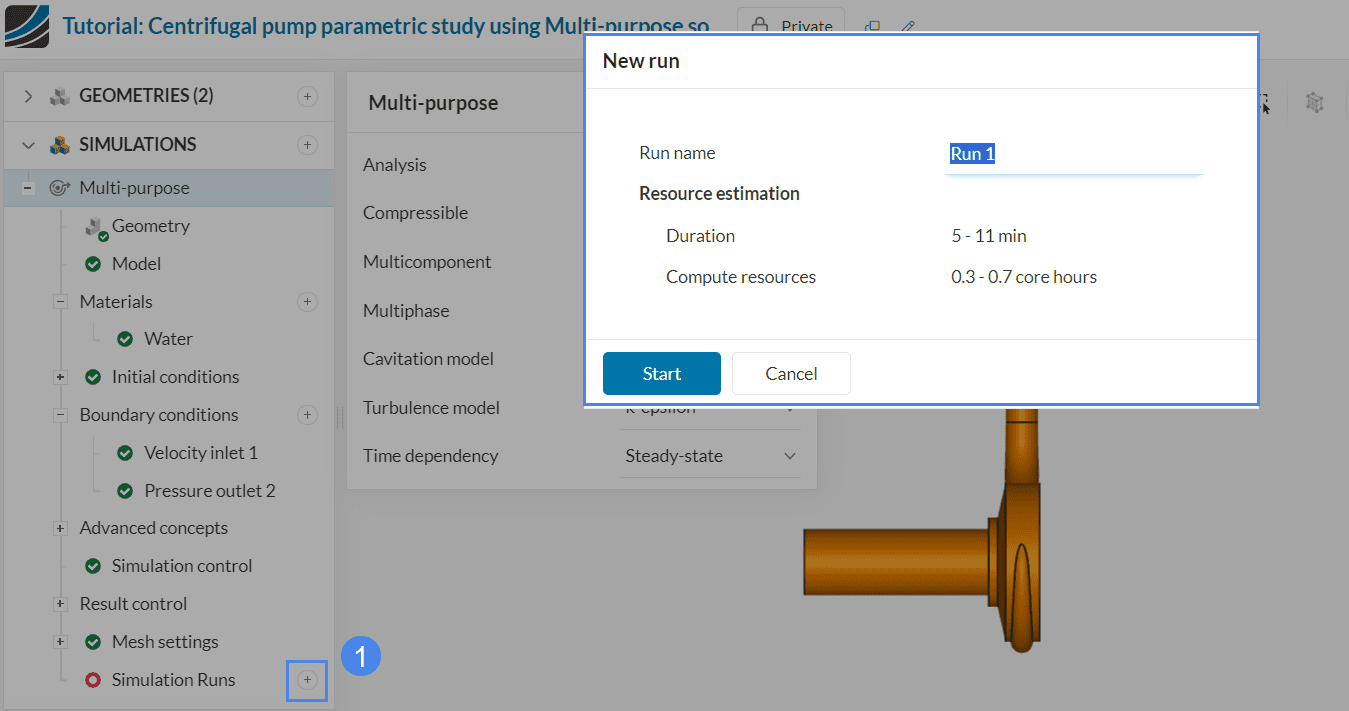Expand Initial conditions tree node
This screenshot has height=711, width=1349.
point(60,377)
